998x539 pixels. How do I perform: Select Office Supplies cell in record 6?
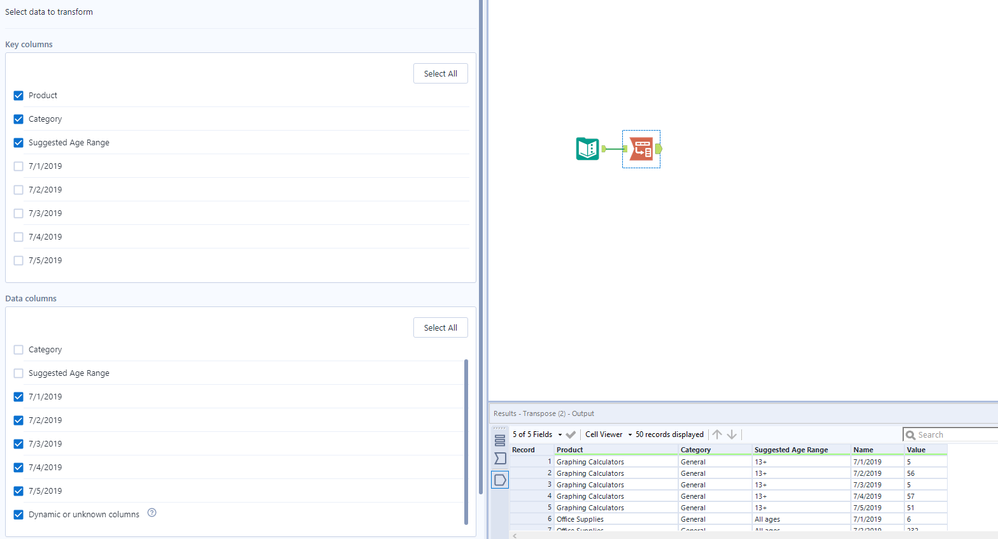(x=616, y=519)
